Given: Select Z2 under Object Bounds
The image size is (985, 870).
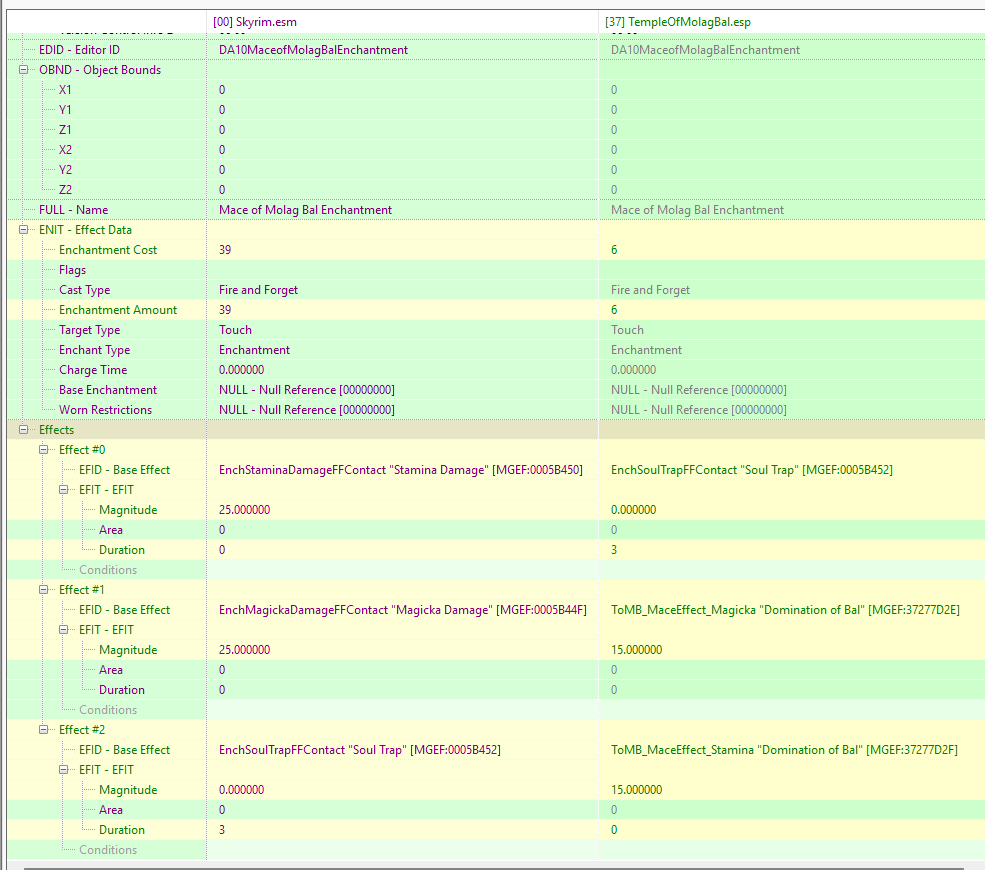Looking at the screenshot, I should (x=65, y=190).
